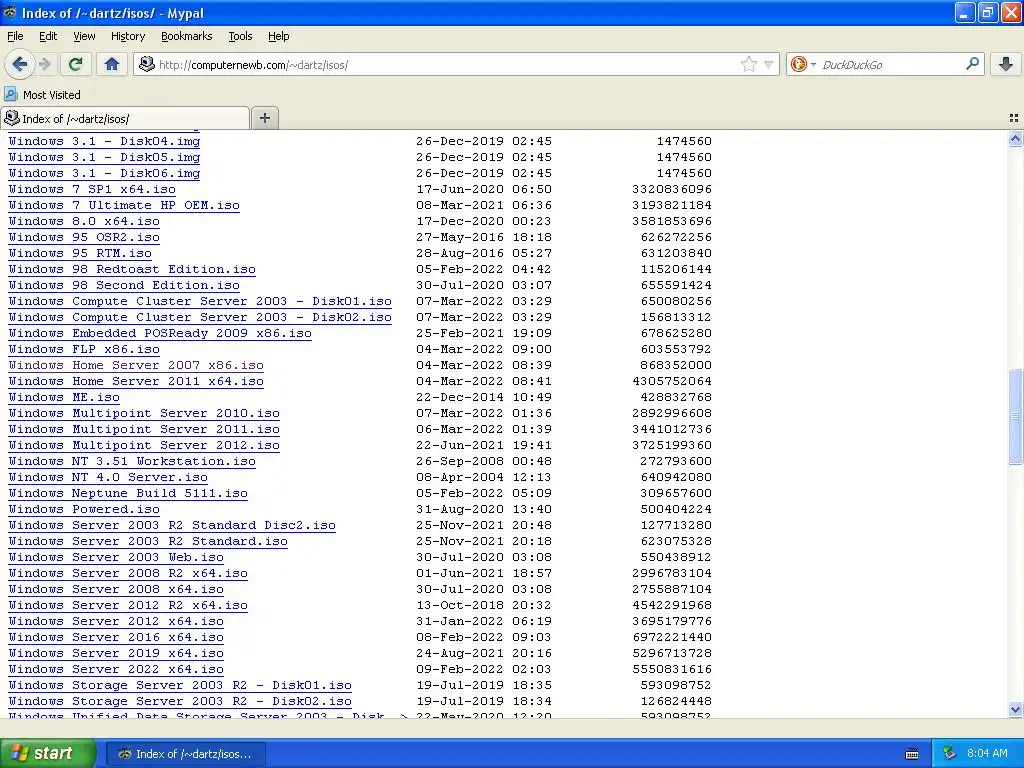Open the URL history dropdown arrow

(769, 64)
